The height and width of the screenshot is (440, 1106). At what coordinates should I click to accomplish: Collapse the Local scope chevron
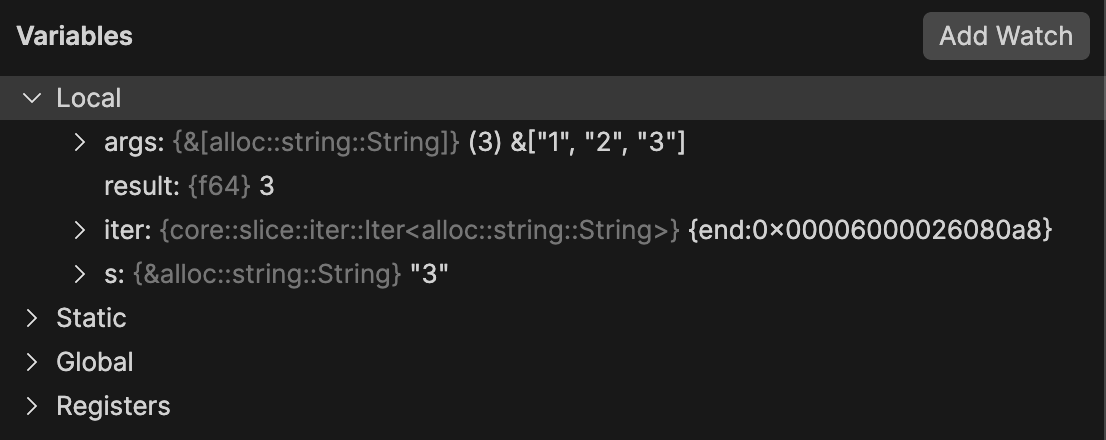coord(33,98)
